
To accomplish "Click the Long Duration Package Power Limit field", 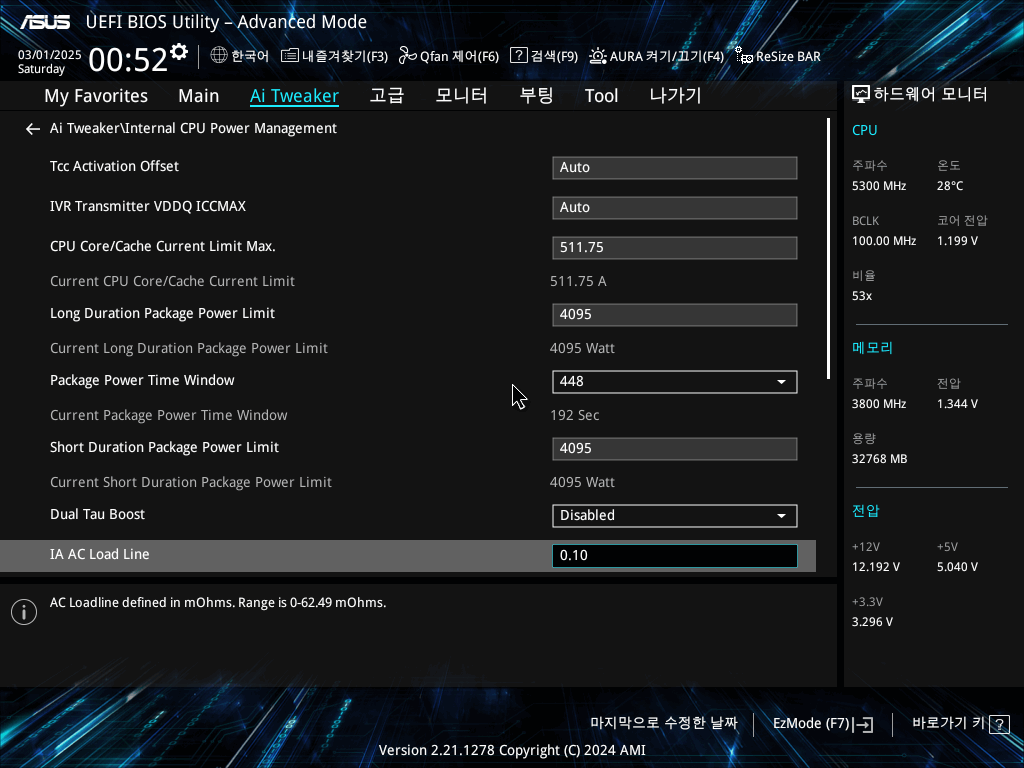I will (675, 315).
